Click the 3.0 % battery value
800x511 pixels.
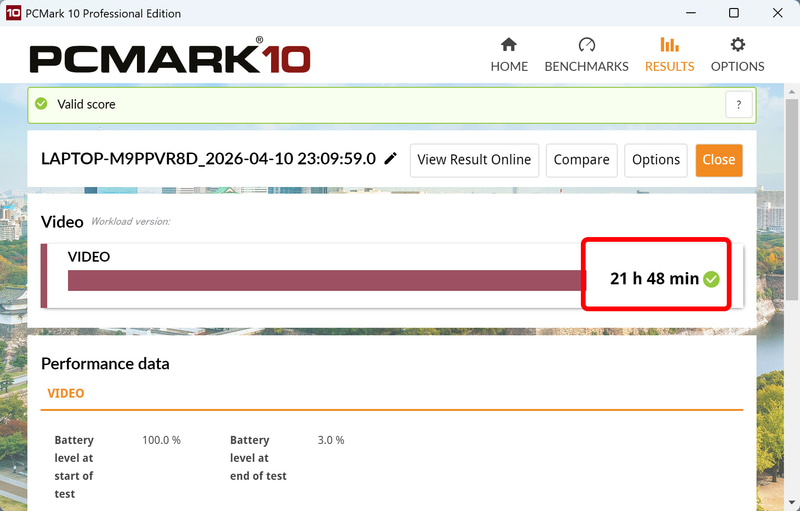(331, 440)
